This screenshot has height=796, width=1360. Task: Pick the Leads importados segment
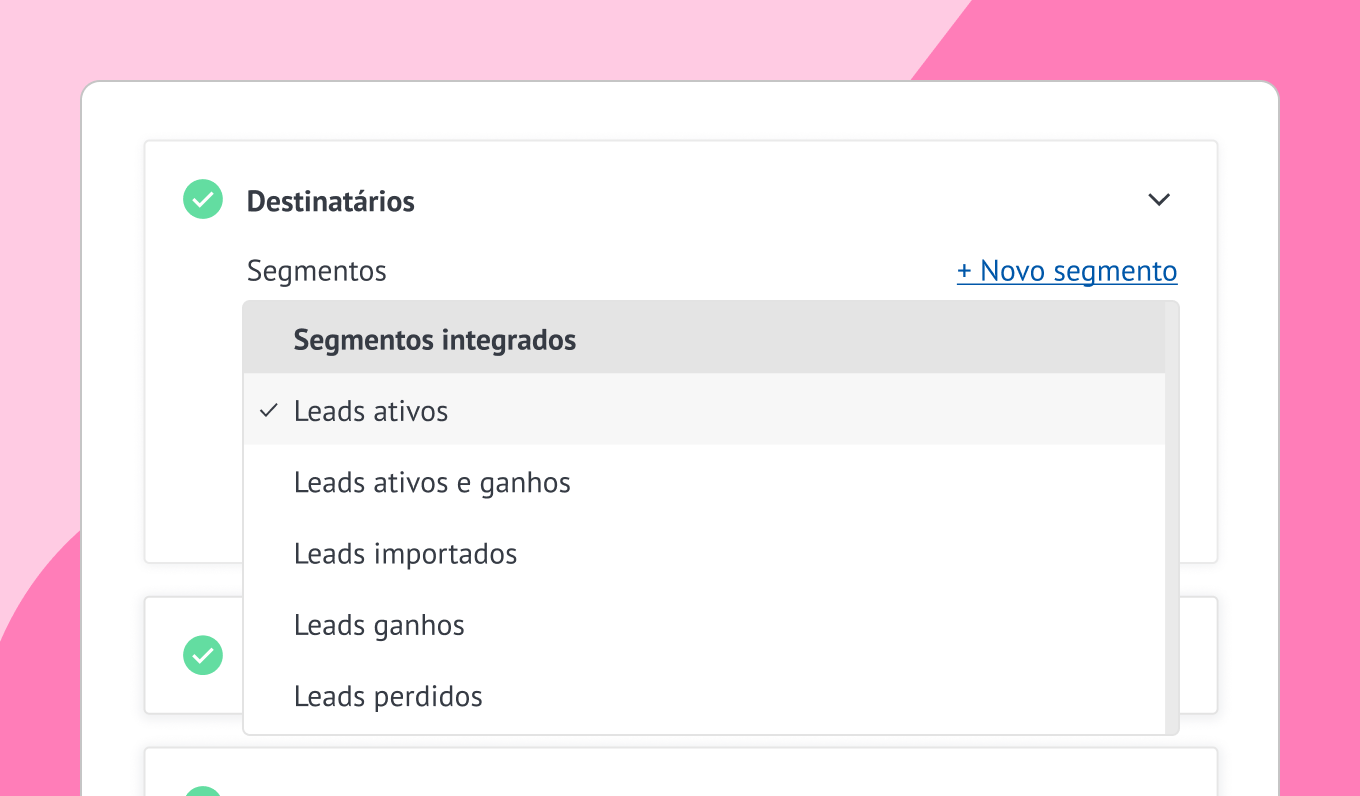(405, 554)
